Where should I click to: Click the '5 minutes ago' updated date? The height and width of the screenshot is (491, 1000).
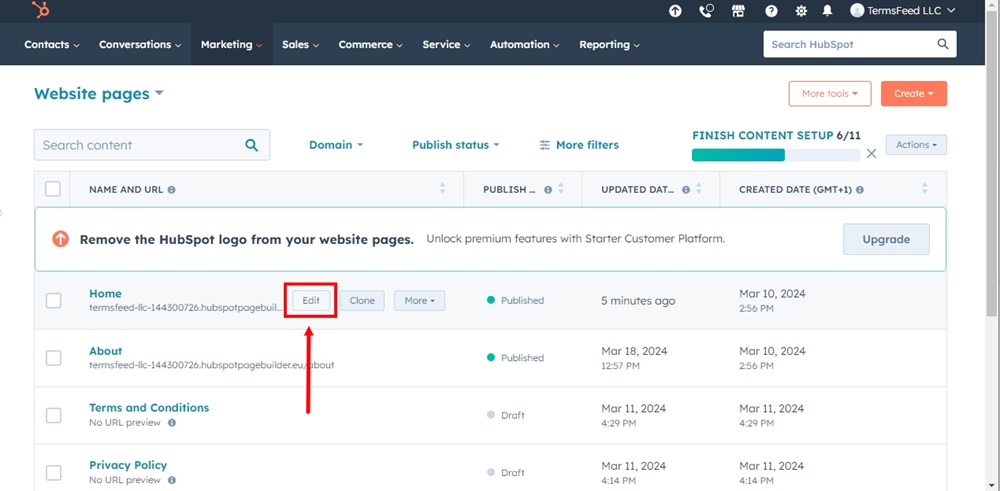(x=638, y=301)
